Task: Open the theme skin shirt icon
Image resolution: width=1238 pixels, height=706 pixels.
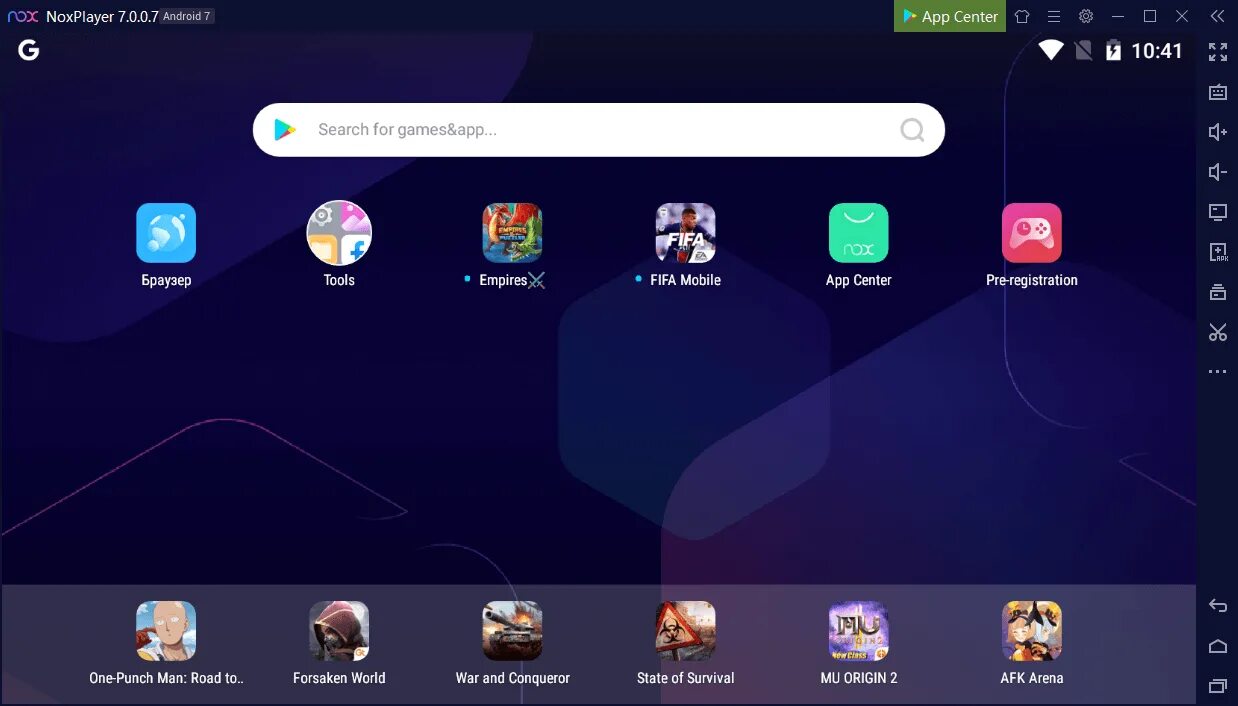Action: tap(1022, 16)
